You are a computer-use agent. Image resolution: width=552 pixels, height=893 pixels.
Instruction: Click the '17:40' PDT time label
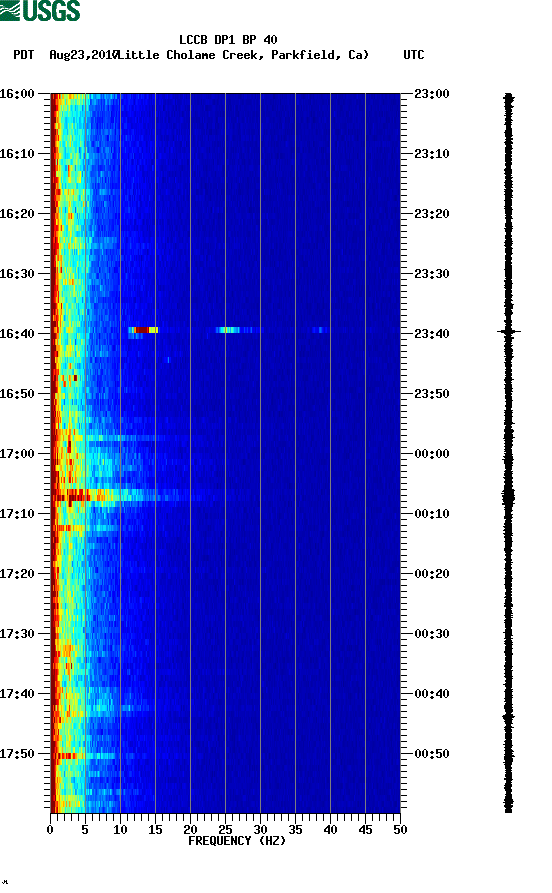17,694
